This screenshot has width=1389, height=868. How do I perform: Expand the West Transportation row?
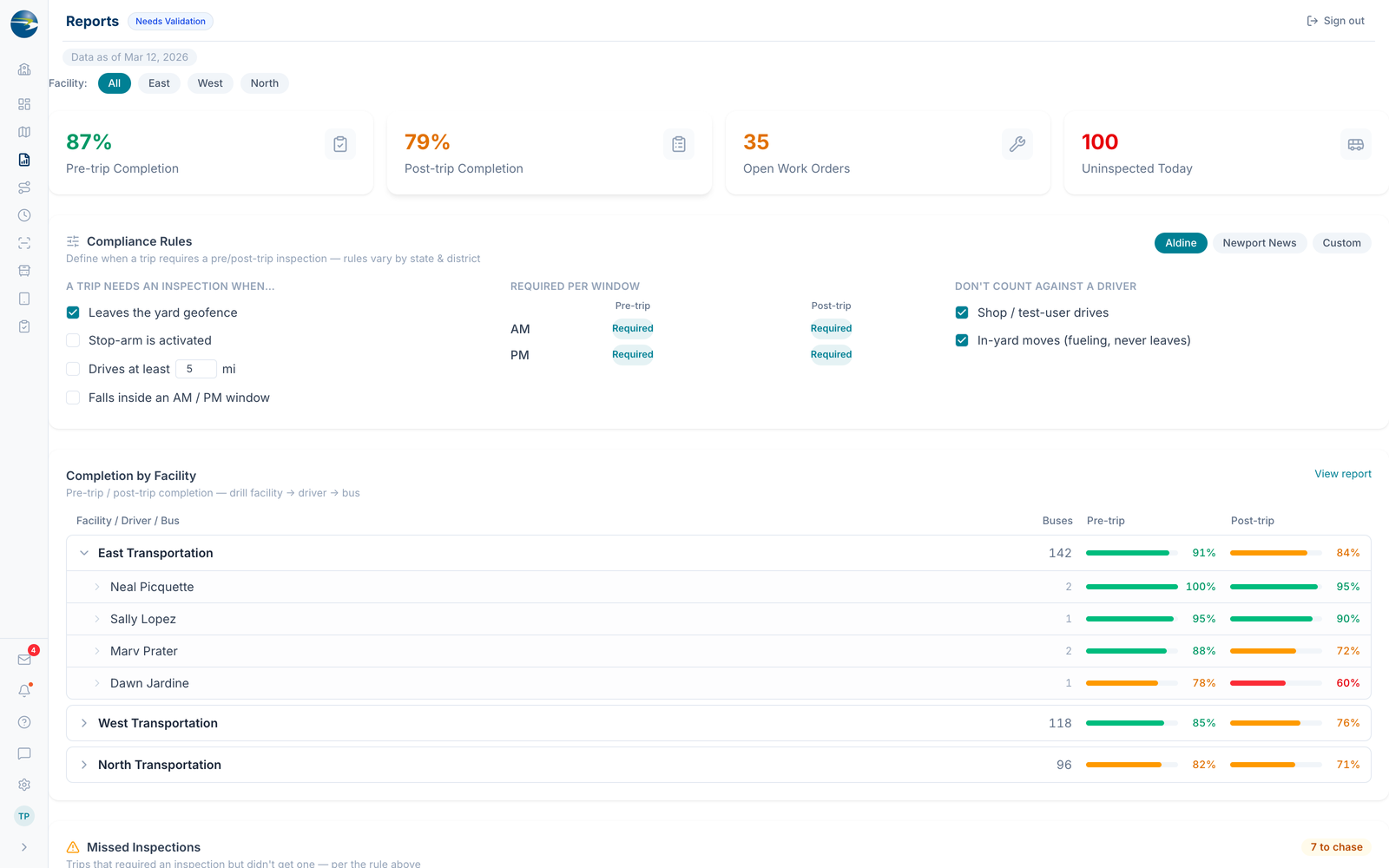[x=719, y=723]
